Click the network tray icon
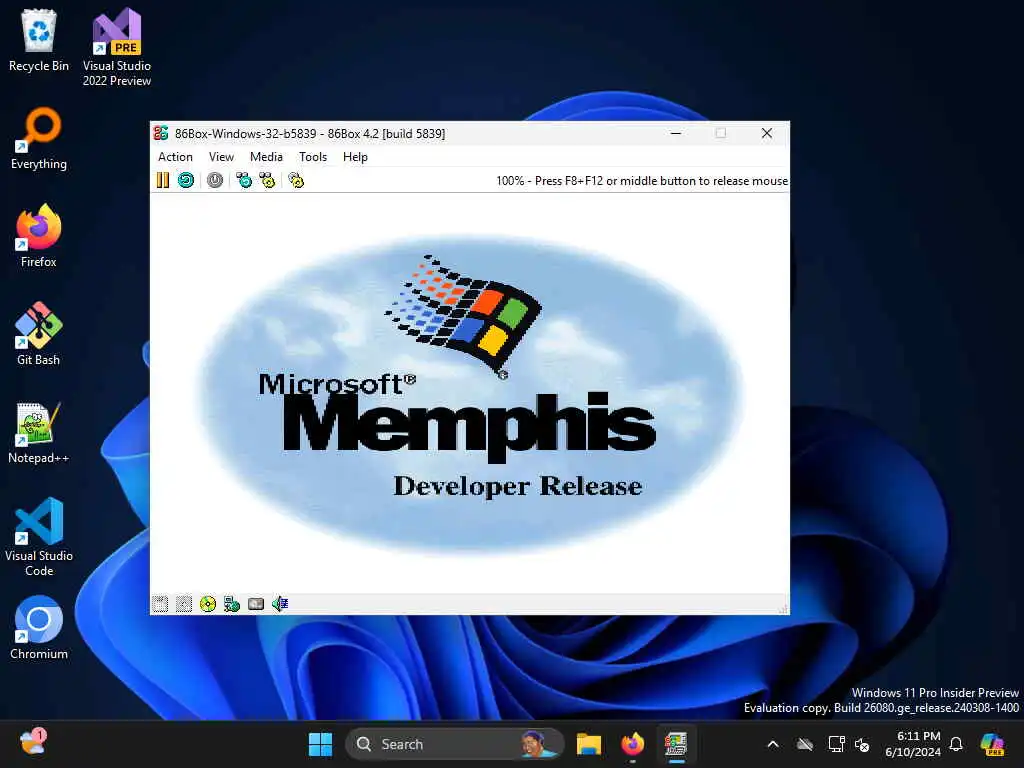Screen dimensions: 1024x768 click(836, 744)
